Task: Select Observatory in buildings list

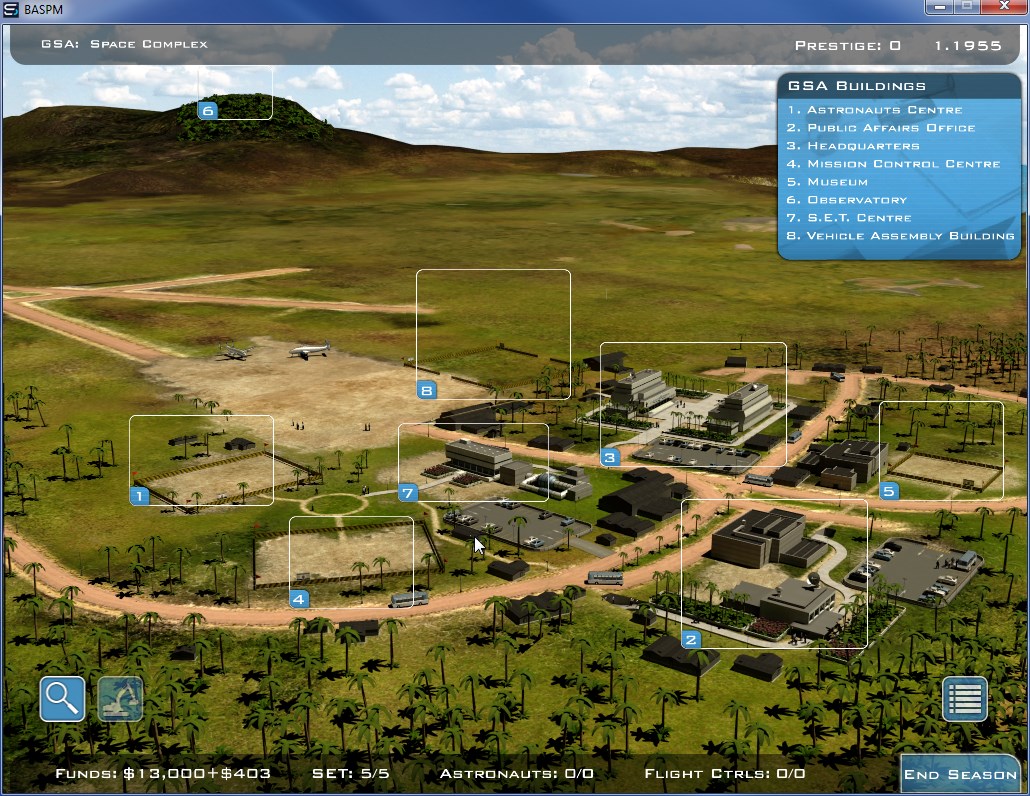Action: click(x=847, y=200)
